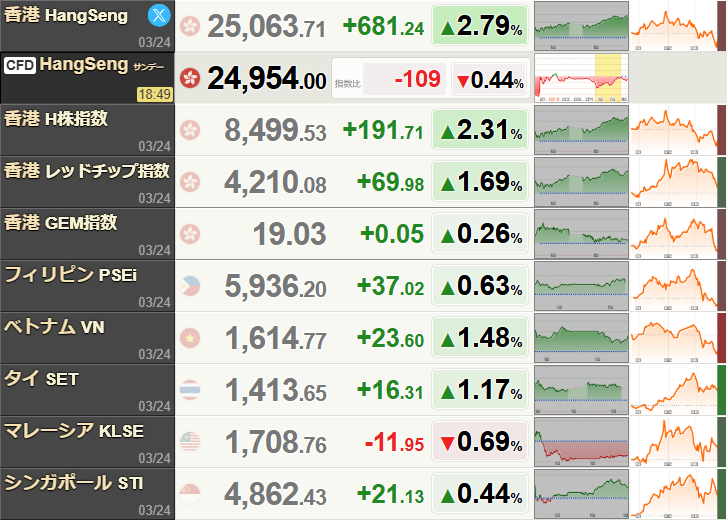Click the intraday chart in the PSEi row
This screenshot has height=520, width=727.
coord(581,286)
